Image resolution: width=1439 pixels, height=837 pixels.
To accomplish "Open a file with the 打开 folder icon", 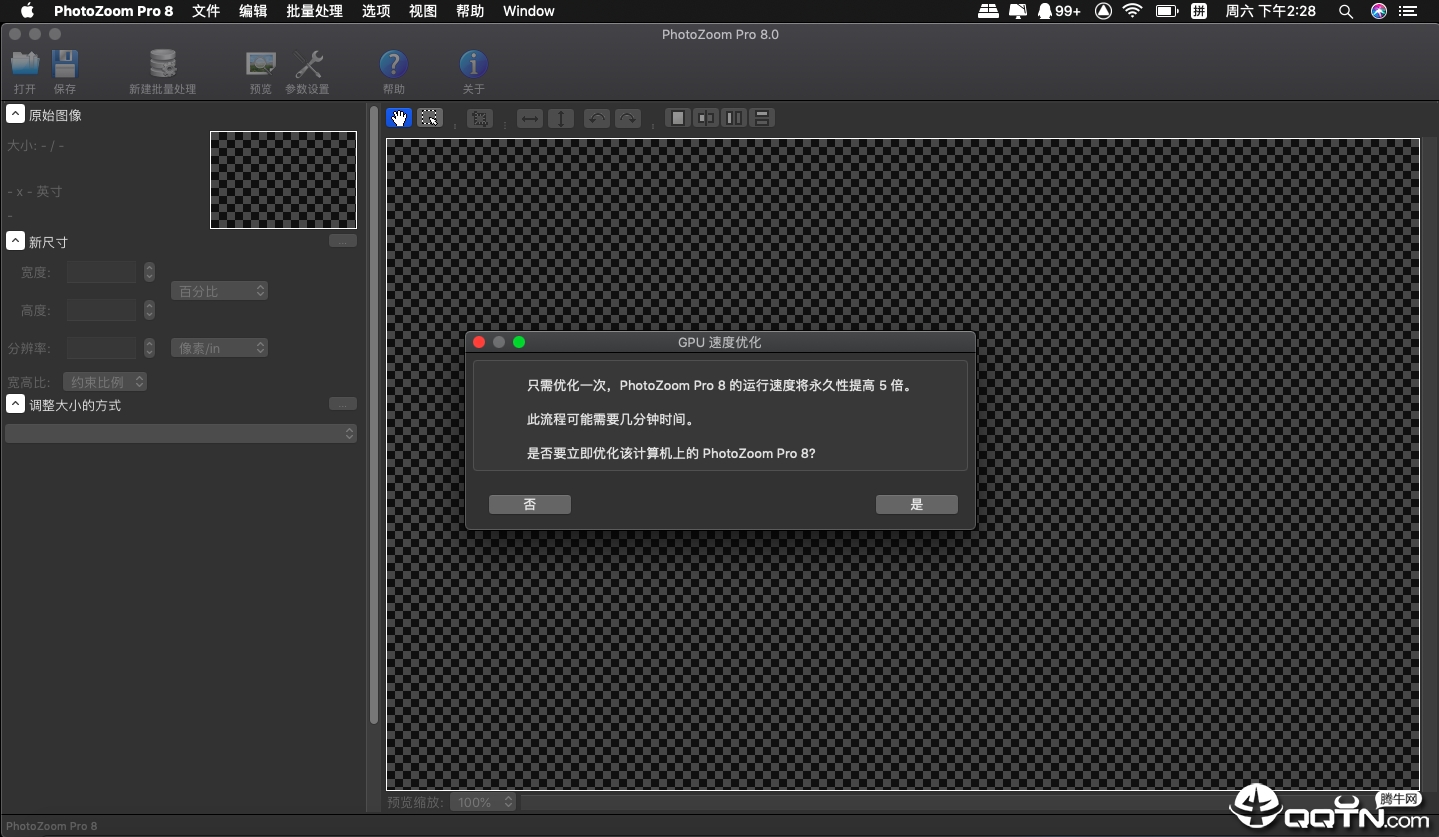I will tap(25, 66).
